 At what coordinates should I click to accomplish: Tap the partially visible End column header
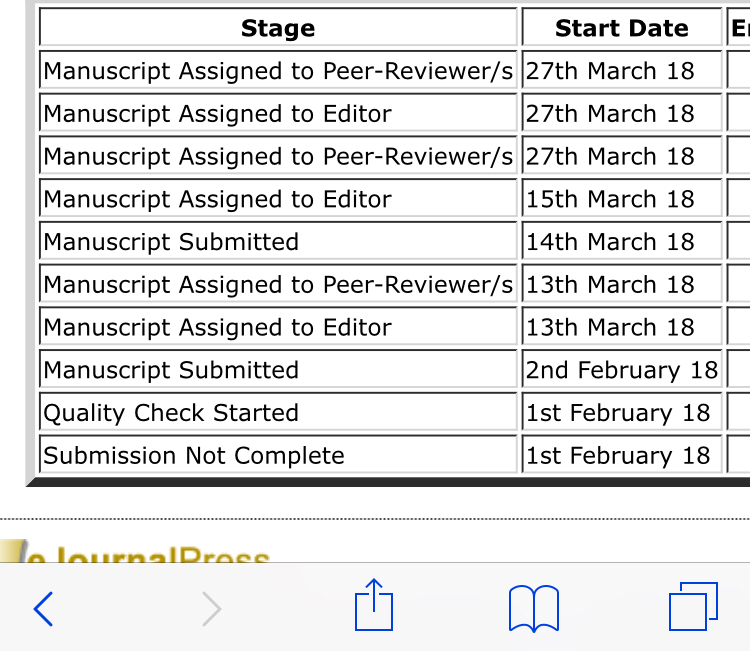pyautogui.click(x=740, y=28)
